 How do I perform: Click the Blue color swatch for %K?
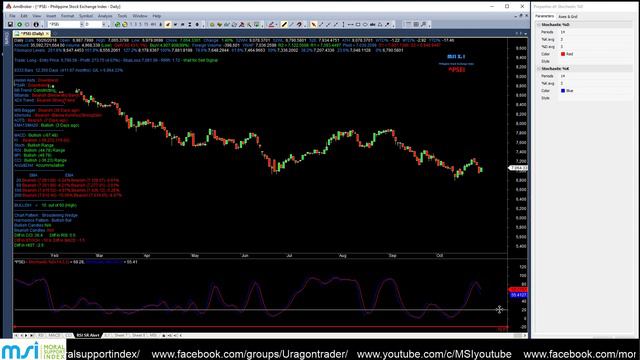tap(563, 91)
